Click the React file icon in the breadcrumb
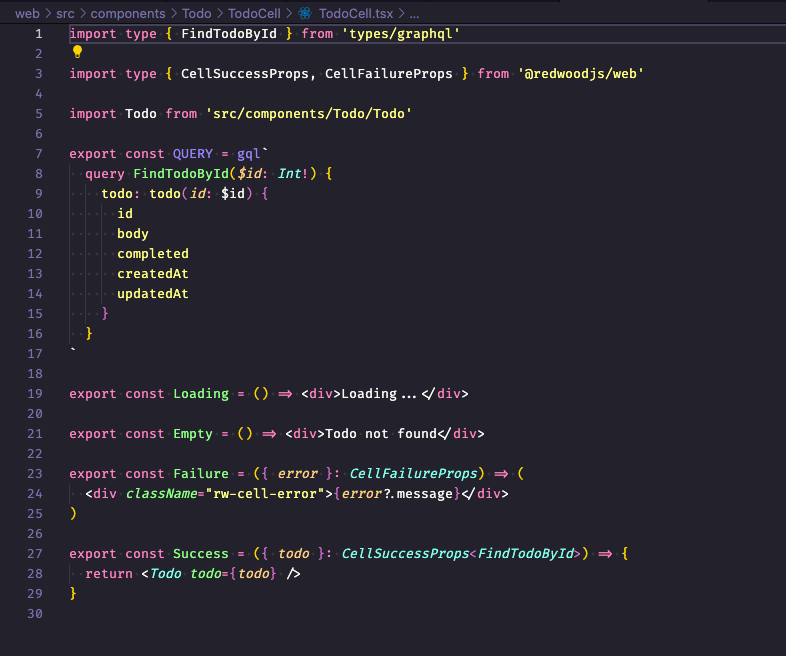 tap(305, 14)
